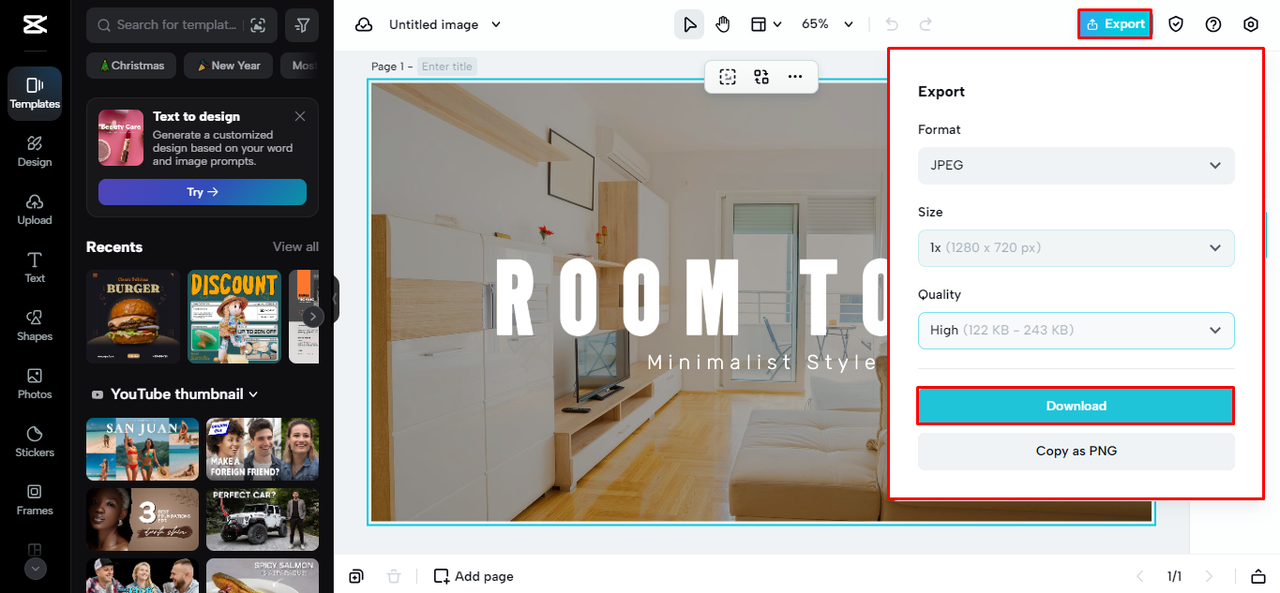The image size is (1280, 593).
Task: Click the Try button
Action: click(202, 192)
